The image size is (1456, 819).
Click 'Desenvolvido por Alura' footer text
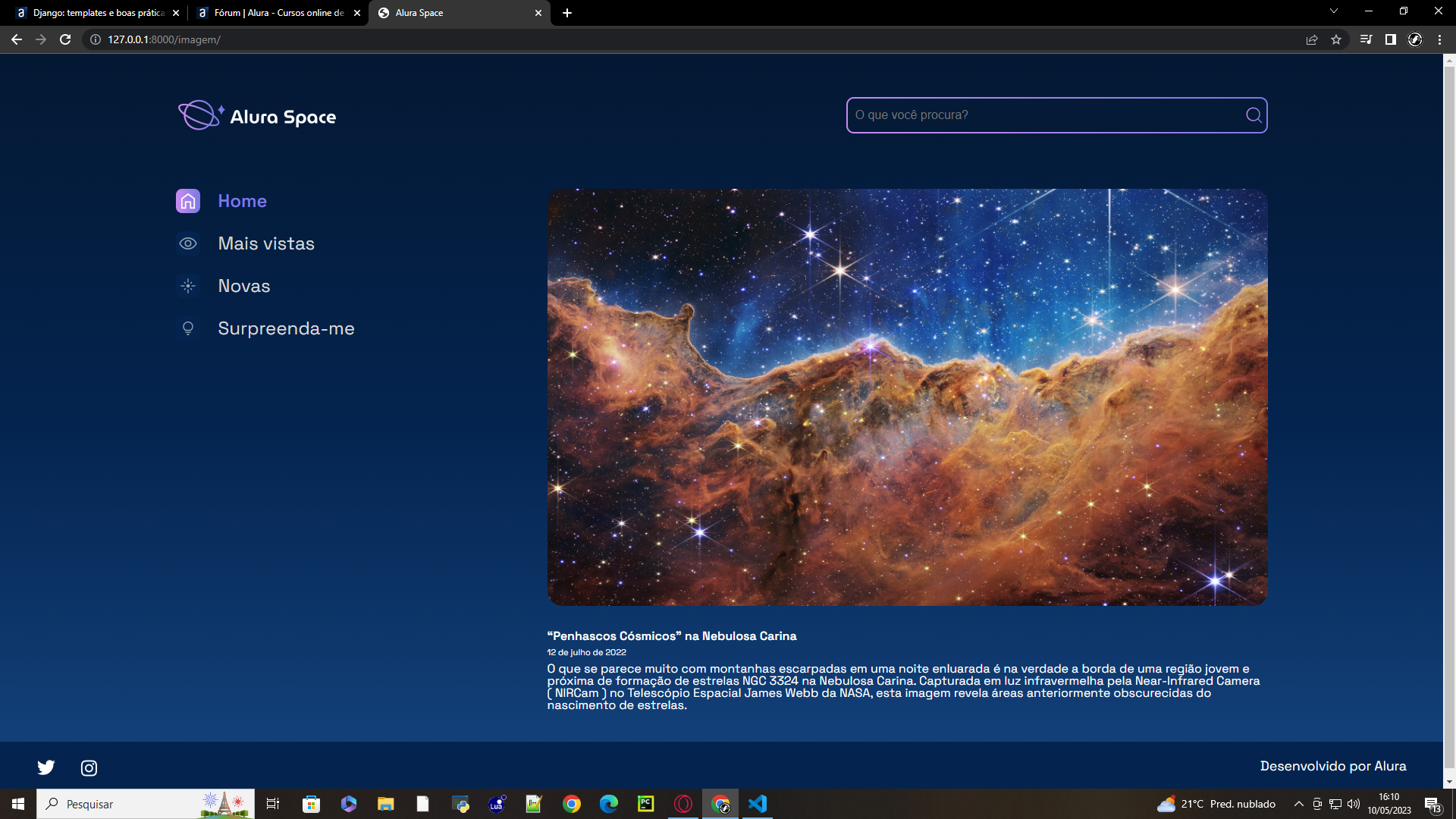point(1333,766)
